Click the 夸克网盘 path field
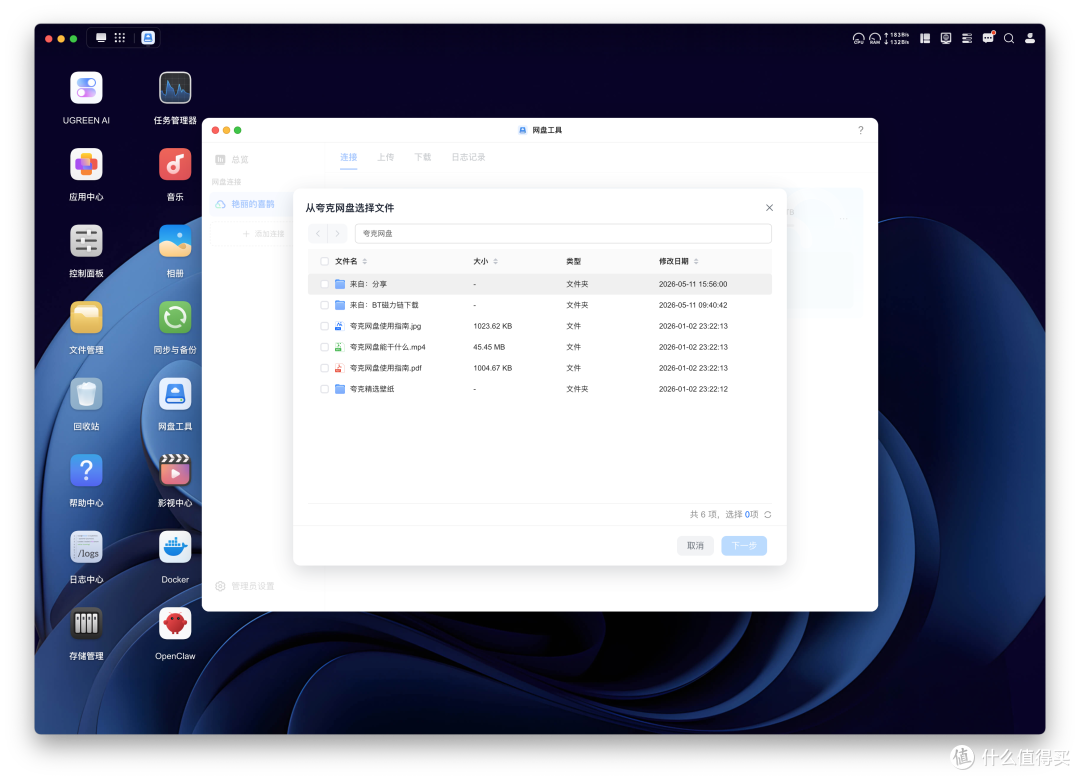1080x780 pixels. coord(563,234)
